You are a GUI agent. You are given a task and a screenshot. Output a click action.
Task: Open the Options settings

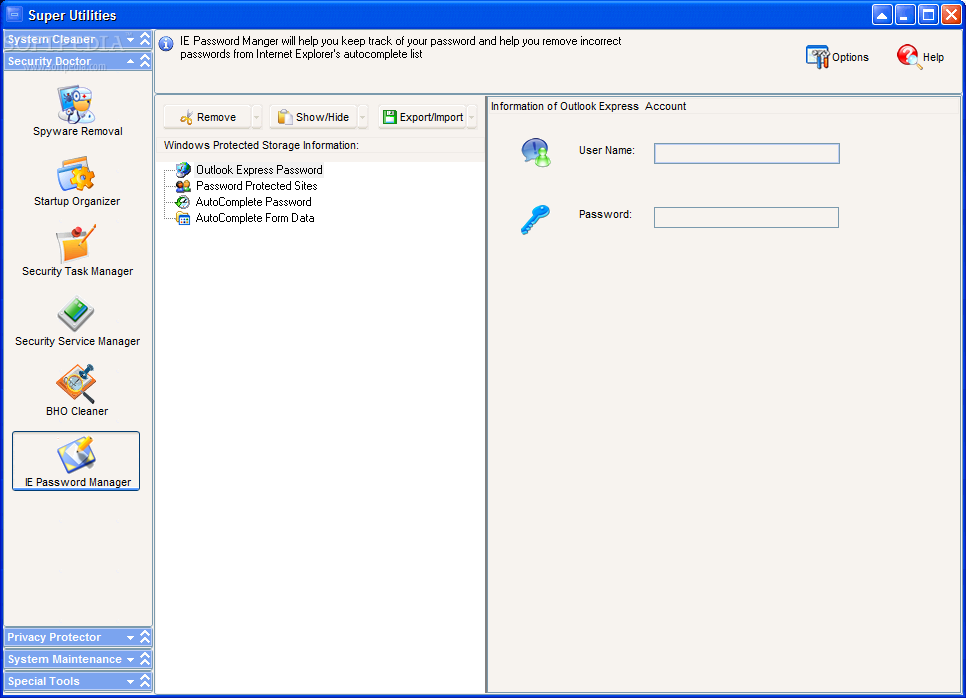pyautogui.click(x=837, y=57)
